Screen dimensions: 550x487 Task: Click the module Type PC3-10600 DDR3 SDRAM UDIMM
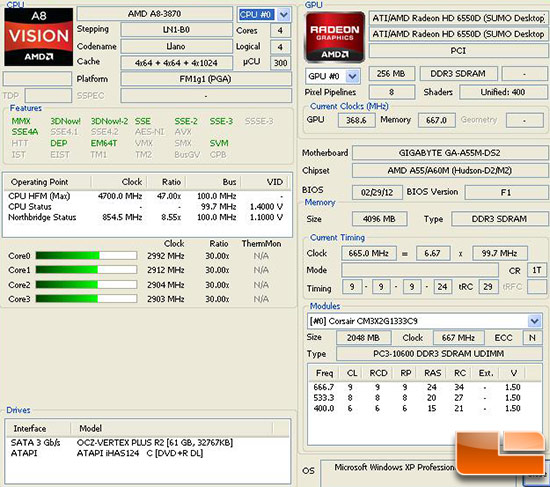tap(439, 354)
